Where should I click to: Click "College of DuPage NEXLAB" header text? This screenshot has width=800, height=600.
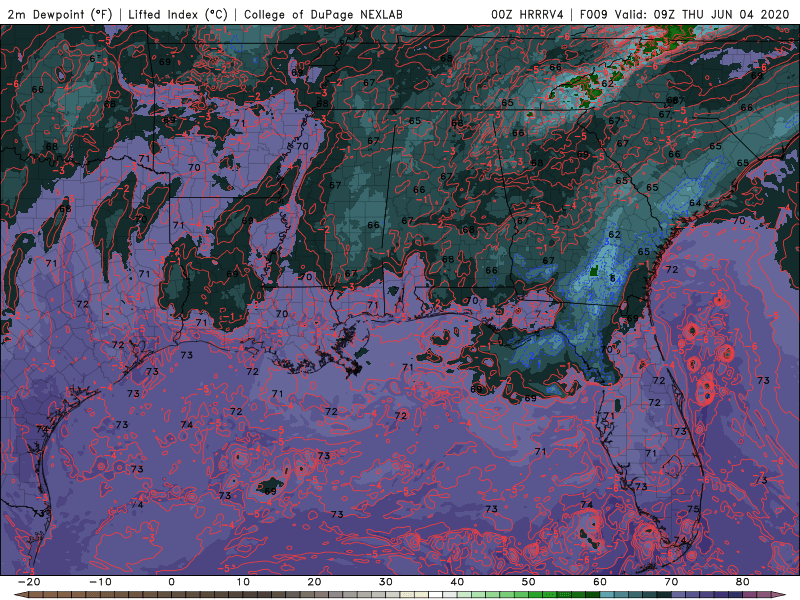323,14
